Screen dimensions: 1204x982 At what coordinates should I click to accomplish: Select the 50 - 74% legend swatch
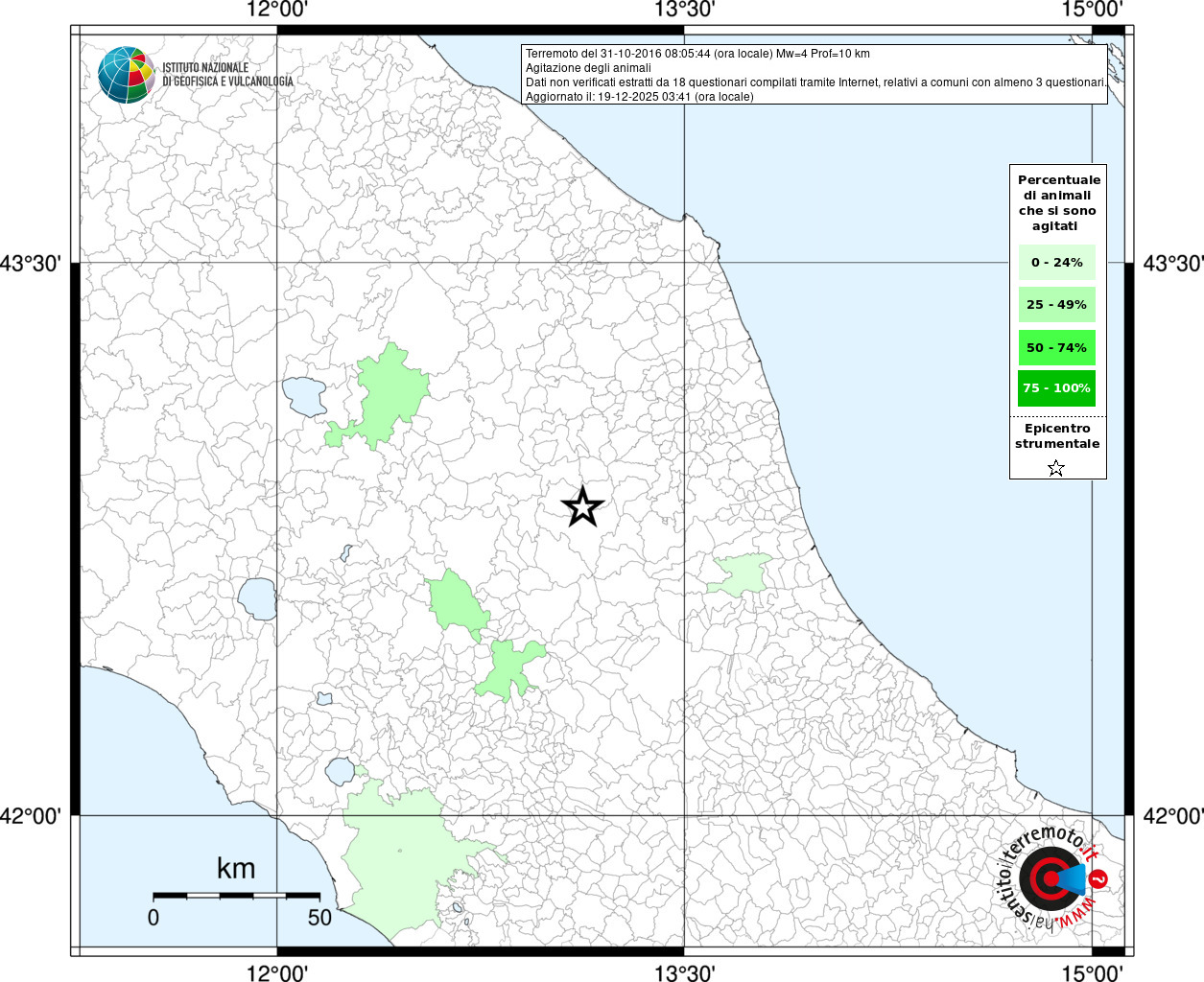coord(1056,347)
